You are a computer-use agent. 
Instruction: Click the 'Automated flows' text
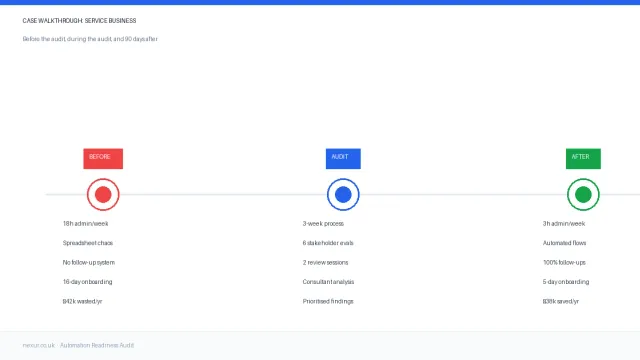pos(564,243)
